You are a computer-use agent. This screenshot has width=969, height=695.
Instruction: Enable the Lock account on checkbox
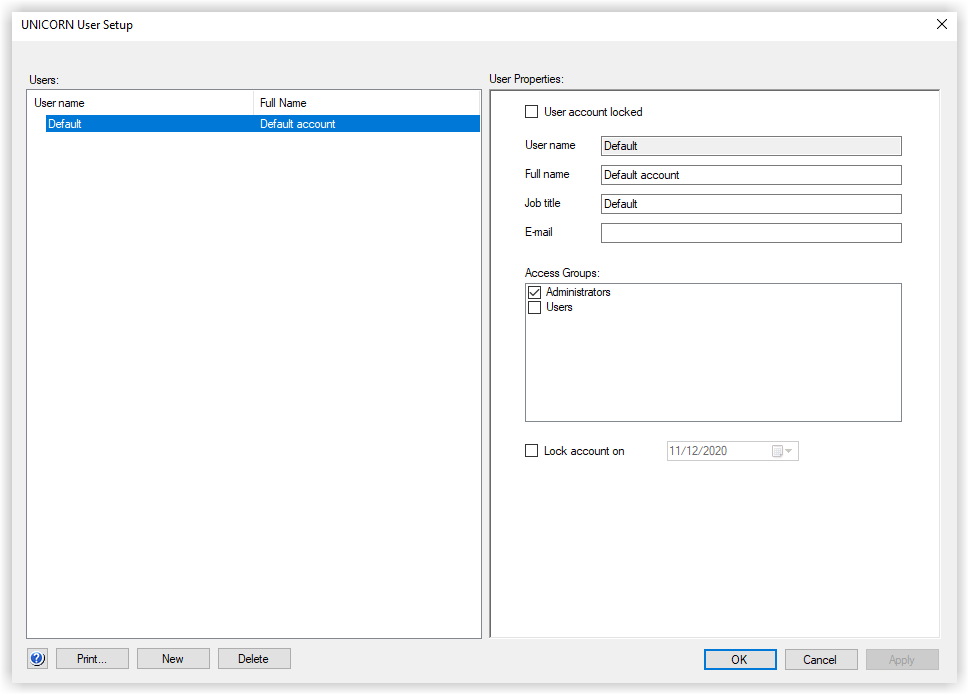pos(531,450)
